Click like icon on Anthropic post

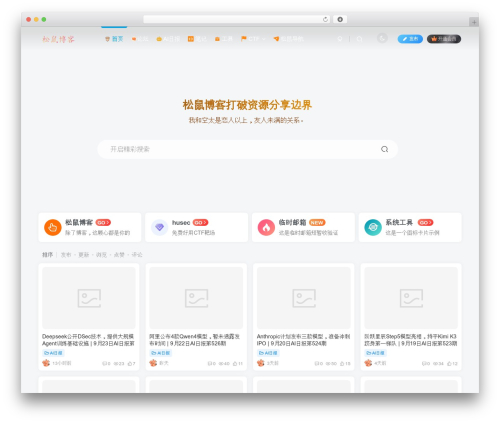342,363
